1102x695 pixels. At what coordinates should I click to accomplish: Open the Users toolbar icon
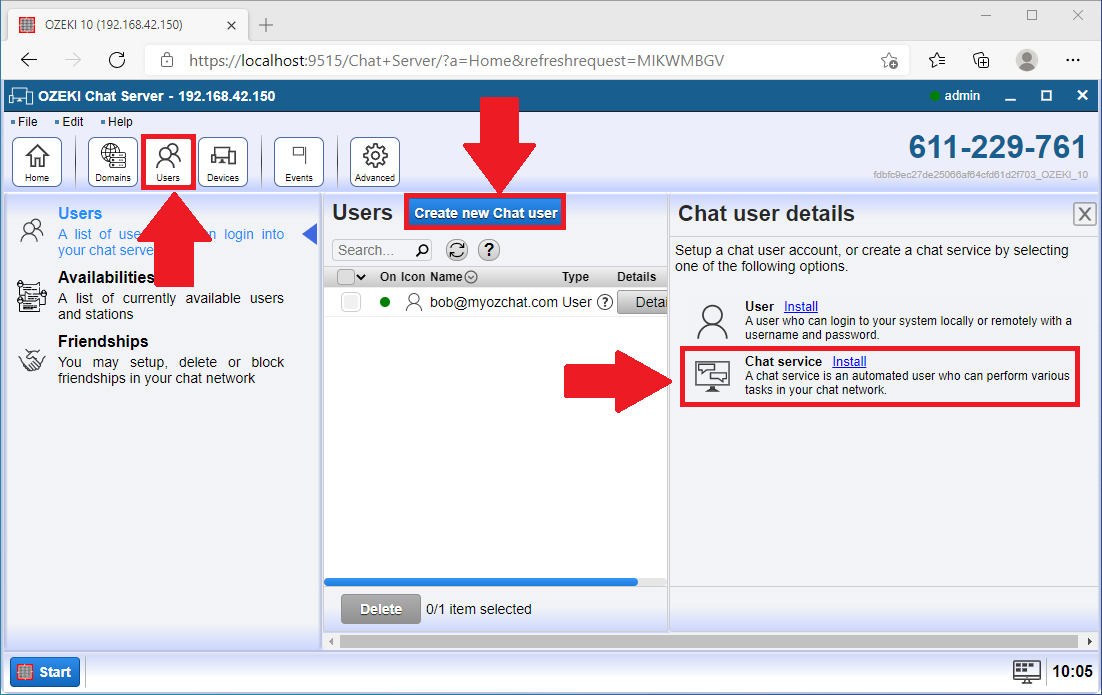coord(168,160)
